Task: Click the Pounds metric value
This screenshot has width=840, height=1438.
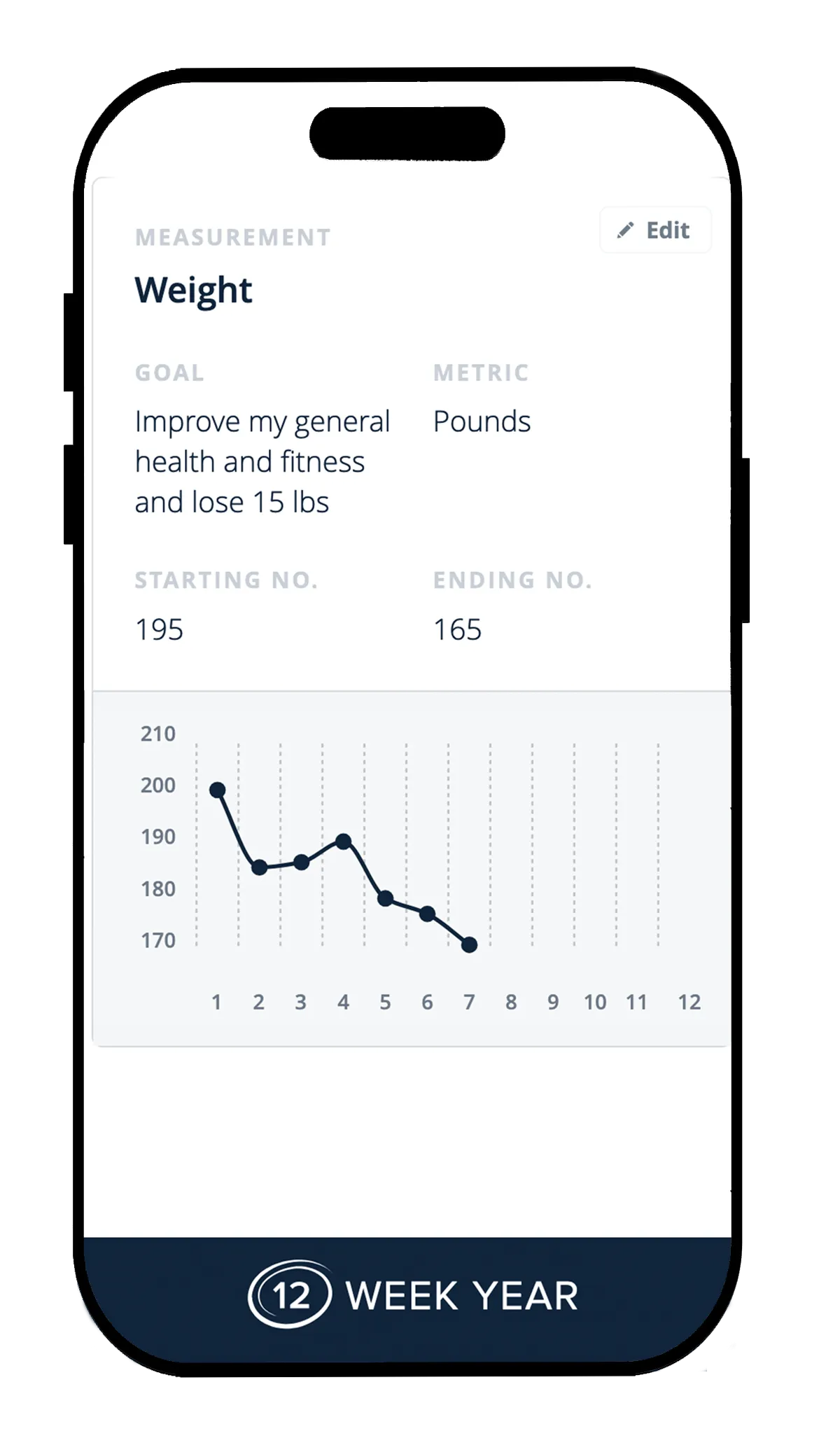Action: coord(482,421)
